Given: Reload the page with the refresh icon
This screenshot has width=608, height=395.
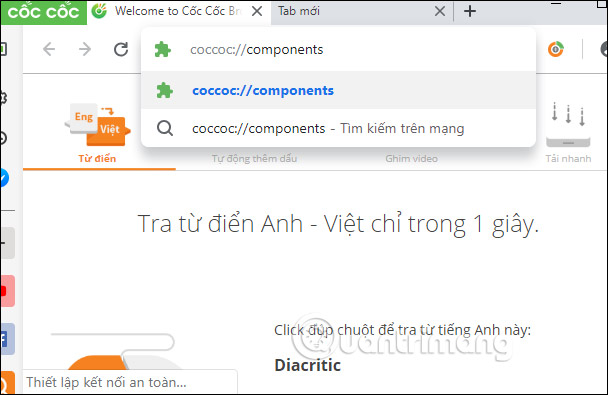Looking at the screenshot, I should point(121,49).
